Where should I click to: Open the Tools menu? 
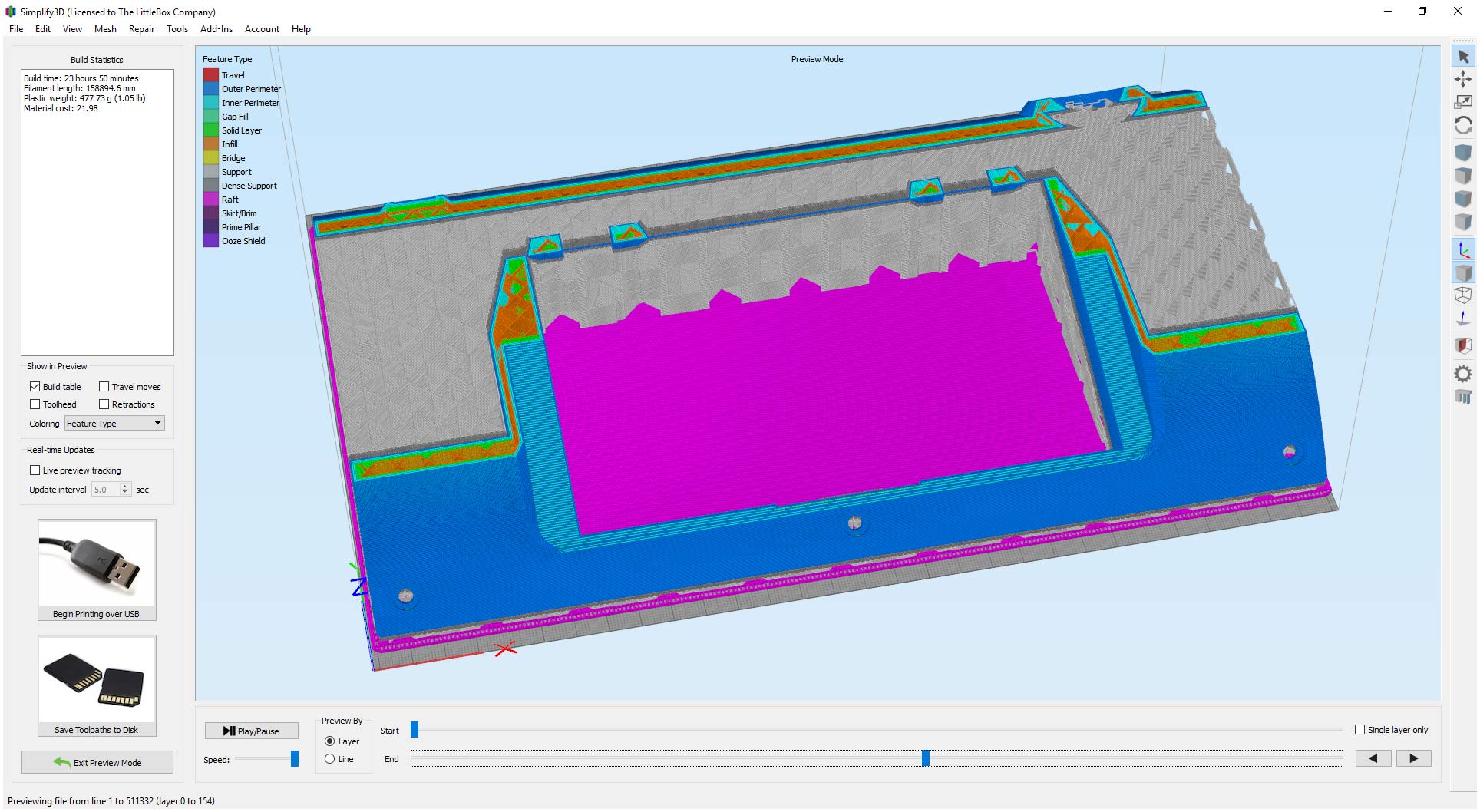click(x=177, y=29)
